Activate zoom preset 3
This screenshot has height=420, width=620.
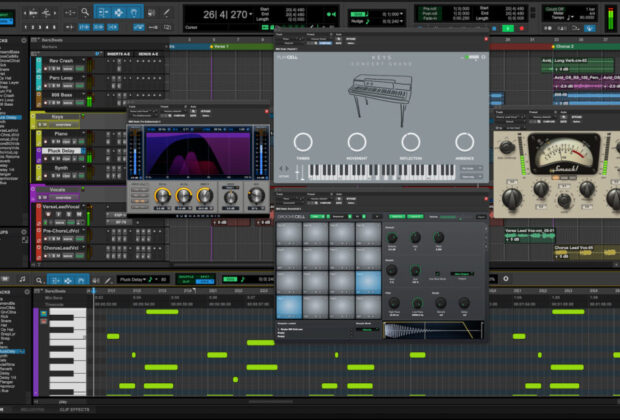point(40,27)
